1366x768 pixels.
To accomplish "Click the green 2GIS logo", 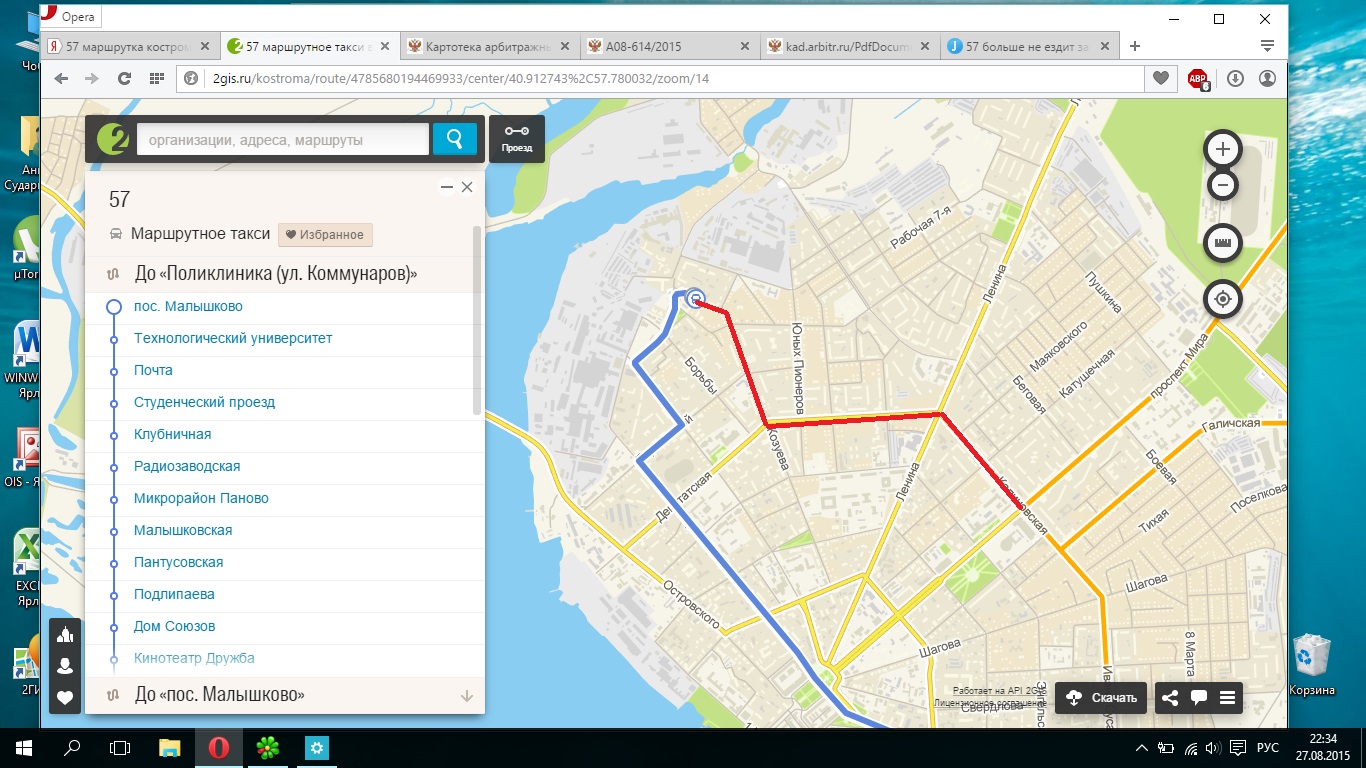I will [115, 139].
